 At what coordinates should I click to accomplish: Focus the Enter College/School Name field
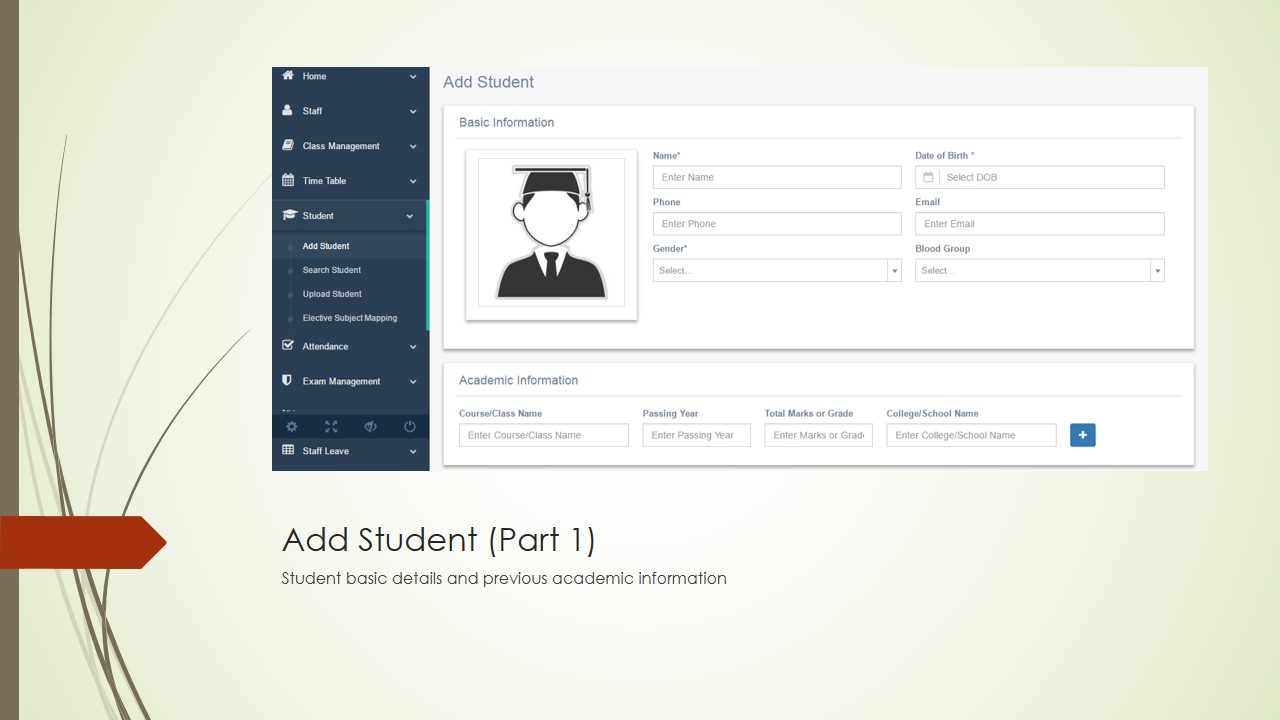click(x=970, y=435)
